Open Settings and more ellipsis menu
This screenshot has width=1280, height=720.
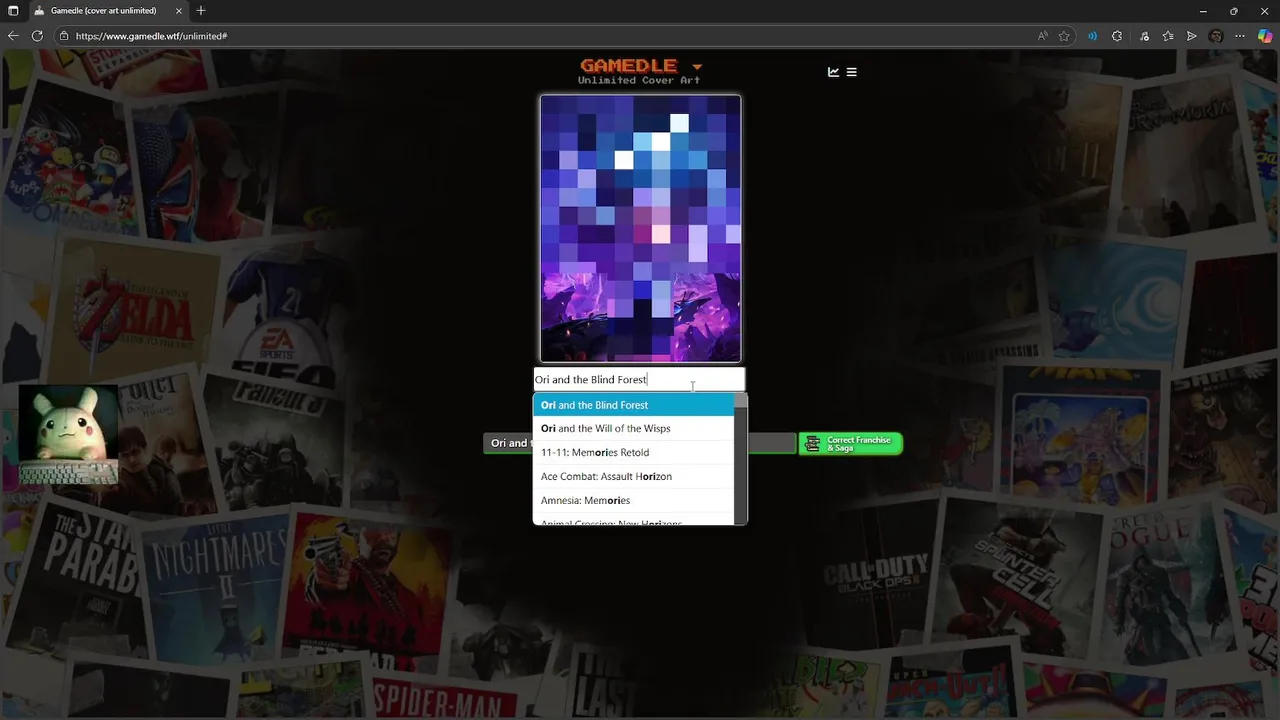[1240, 36]
